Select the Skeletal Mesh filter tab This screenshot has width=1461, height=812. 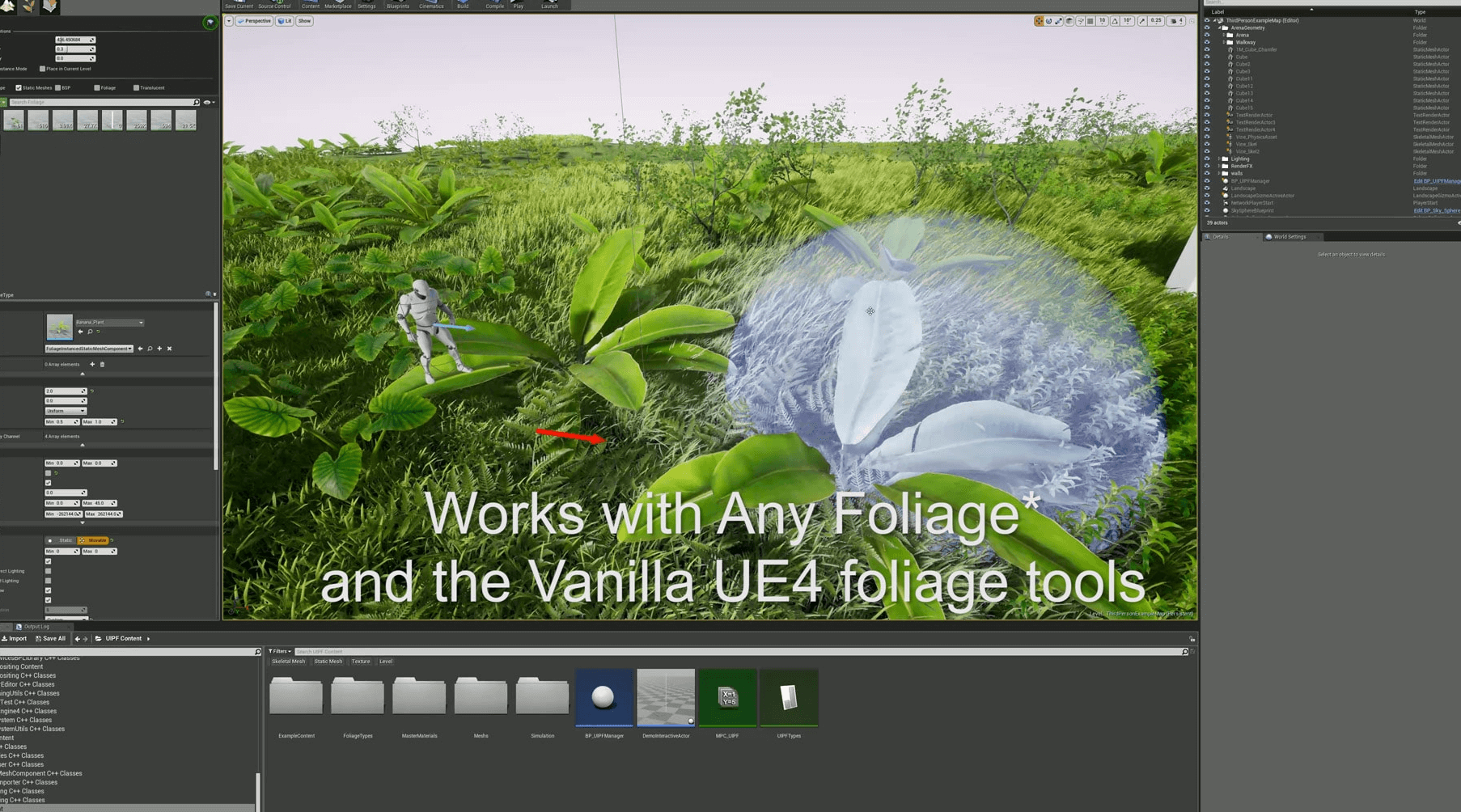click(288, 662)
